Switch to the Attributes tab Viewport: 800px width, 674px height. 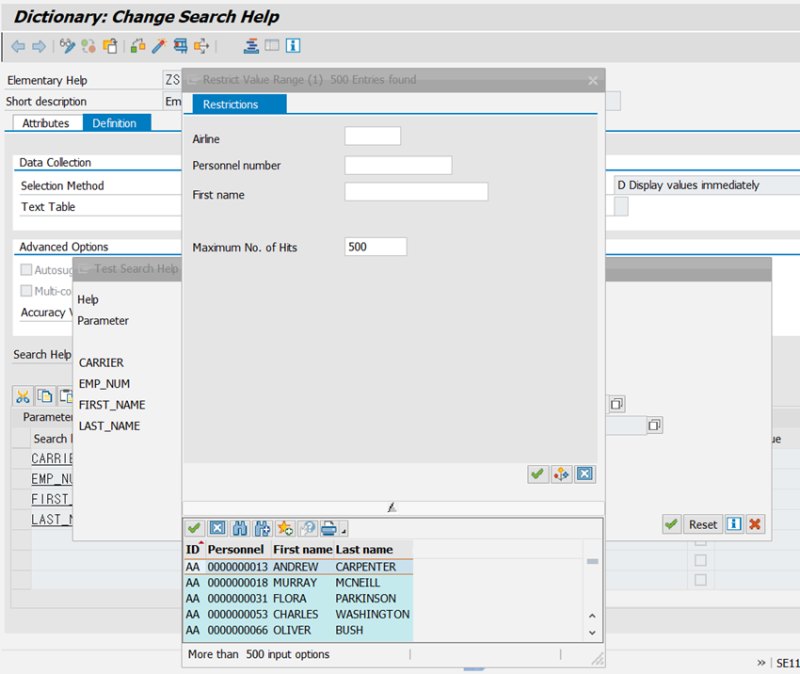46,123
